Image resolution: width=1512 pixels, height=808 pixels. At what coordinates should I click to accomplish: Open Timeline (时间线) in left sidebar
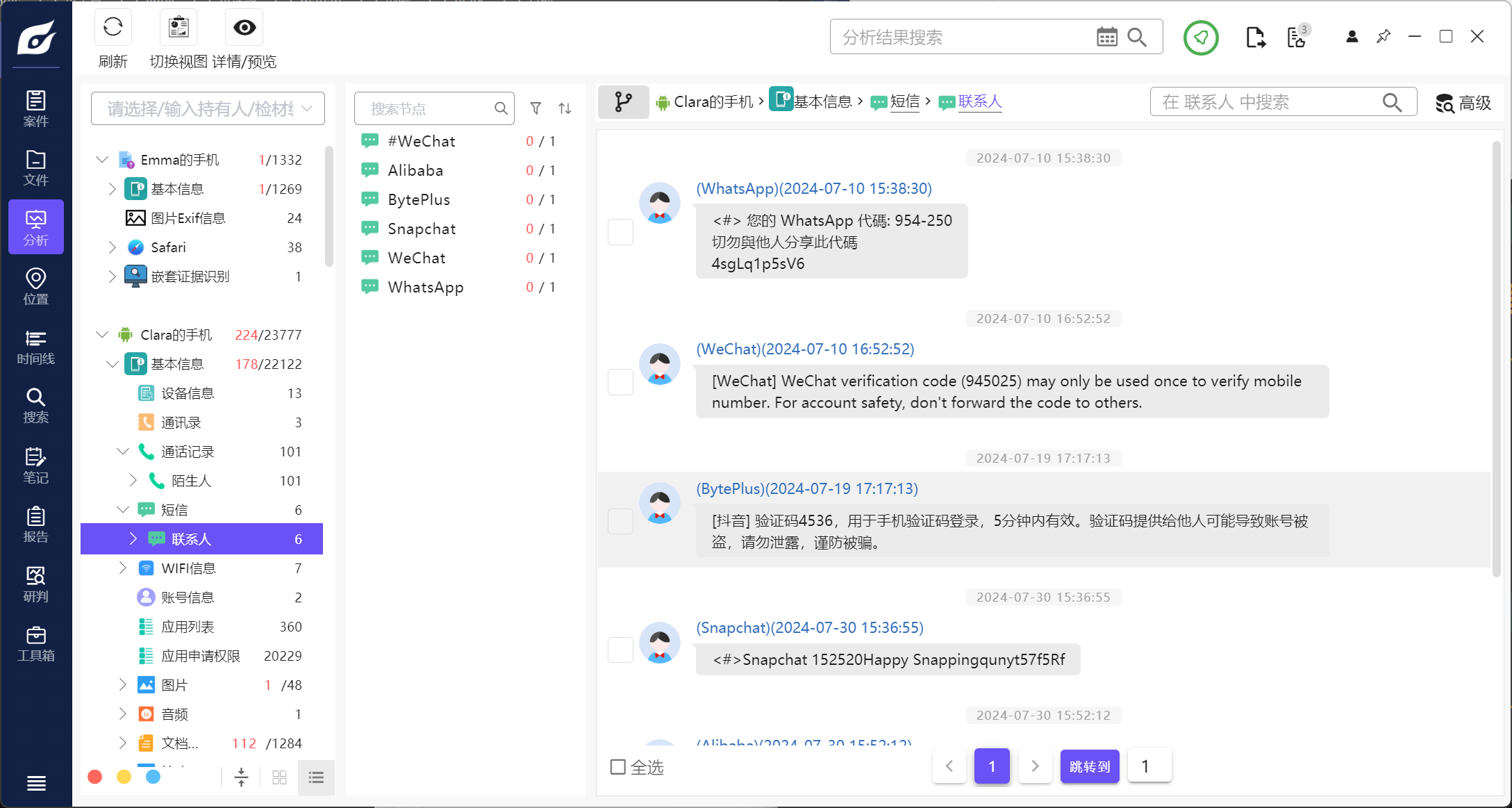(35, 347)
